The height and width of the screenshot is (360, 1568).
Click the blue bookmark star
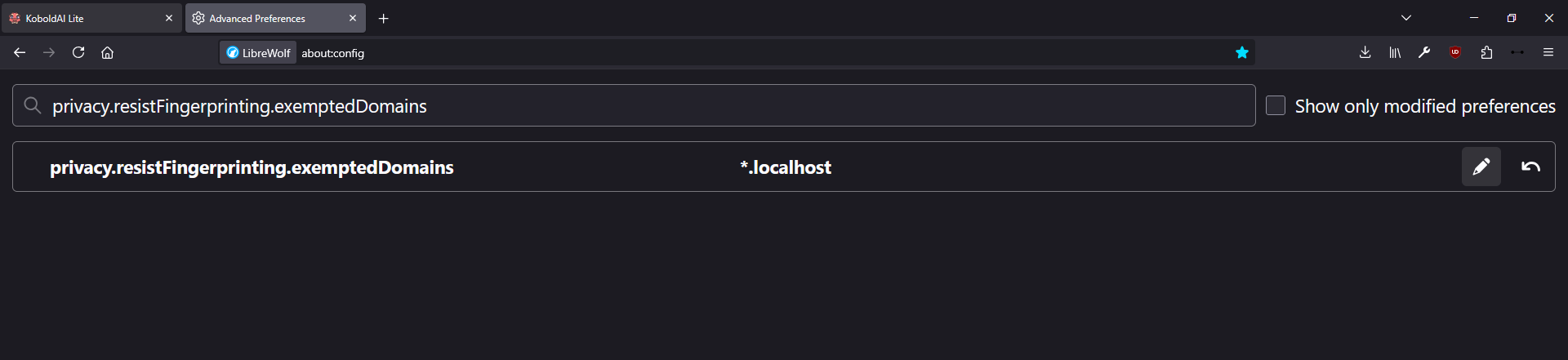(1242, 52)
